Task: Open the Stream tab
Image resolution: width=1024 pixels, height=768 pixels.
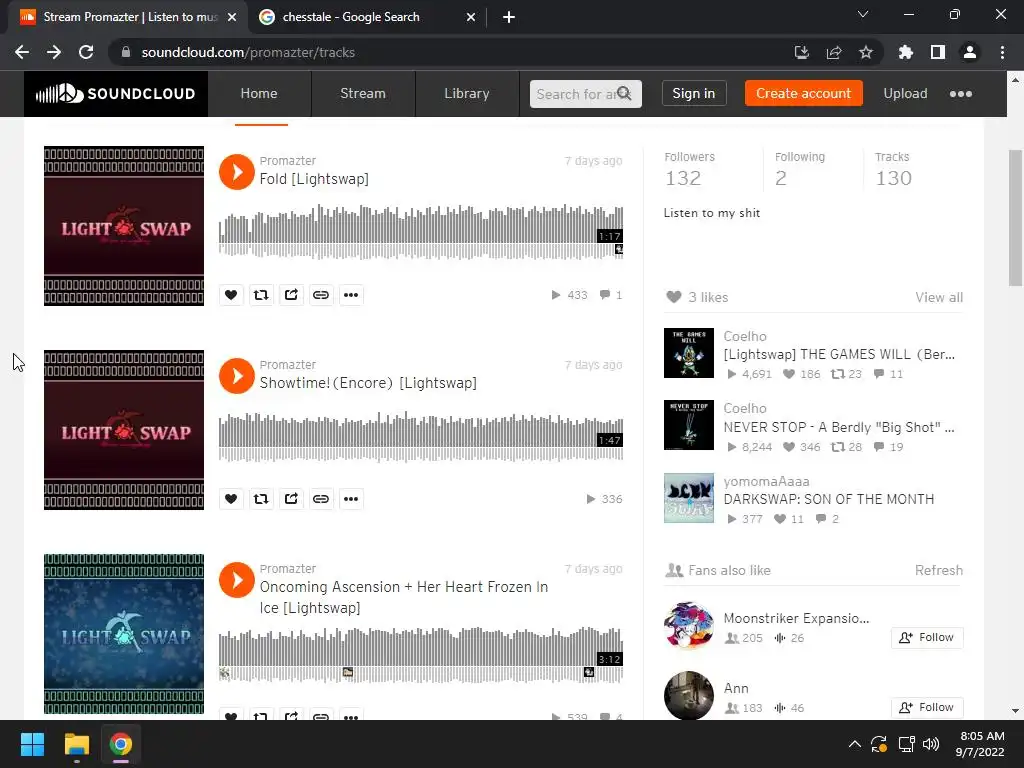Action: coord(362,93)
